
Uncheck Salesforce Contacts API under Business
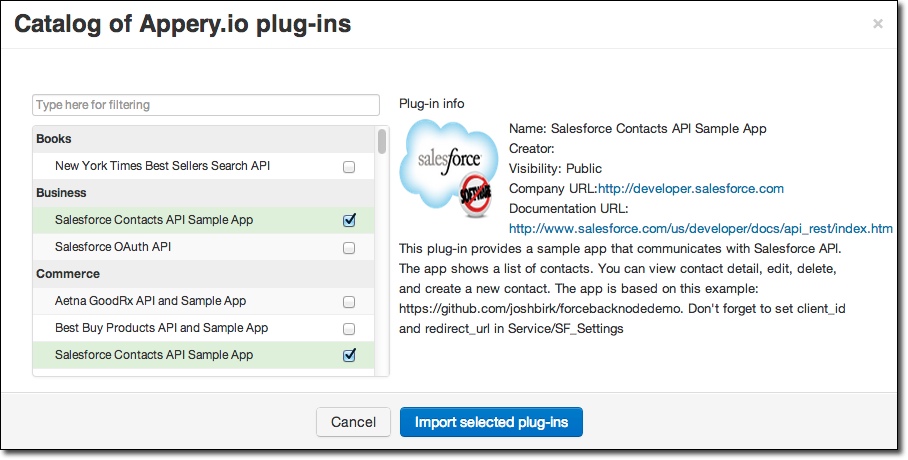coord(349,220)
